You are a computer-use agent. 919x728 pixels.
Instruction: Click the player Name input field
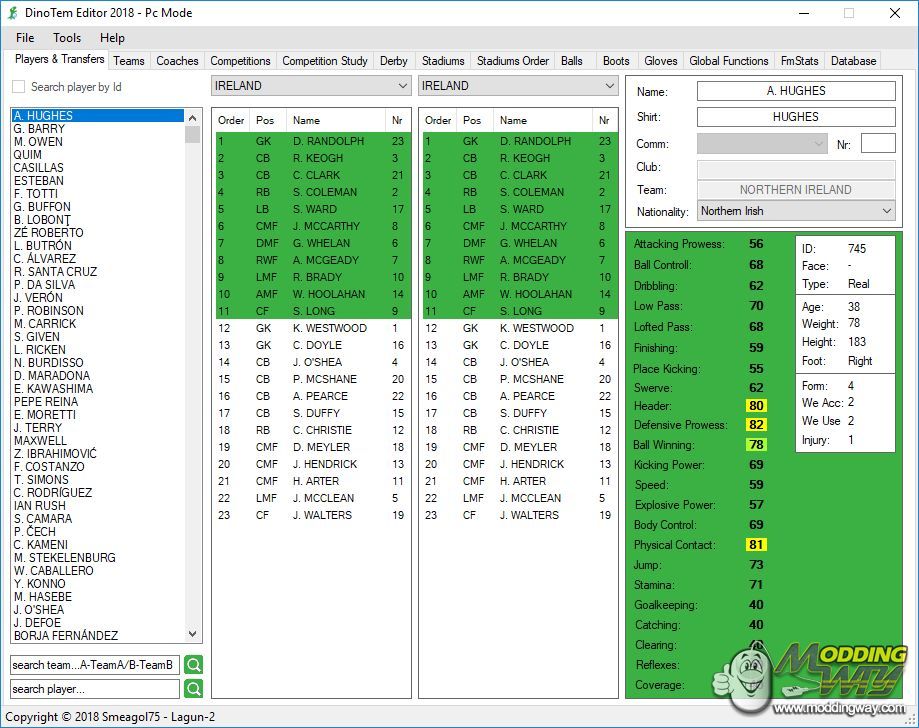tap(795, 91)
